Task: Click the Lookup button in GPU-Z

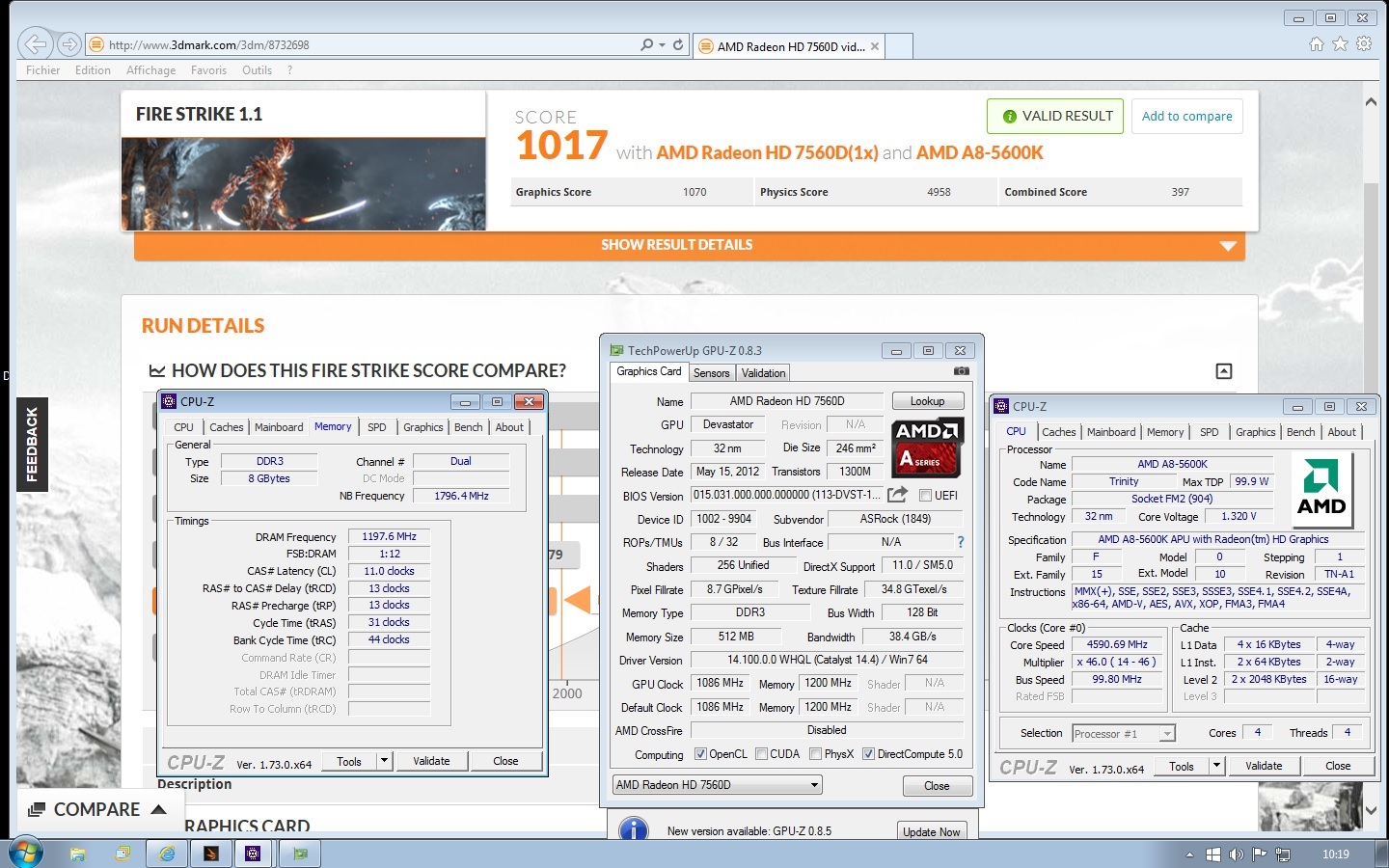Action: [x=927, y=401]
